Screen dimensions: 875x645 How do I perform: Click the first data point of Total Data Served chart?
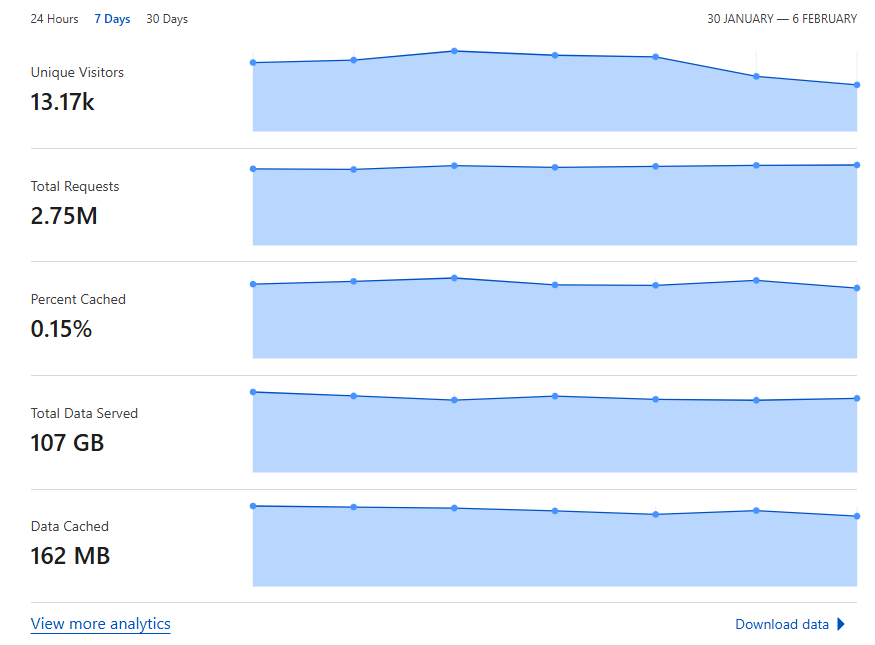point(253,392)
